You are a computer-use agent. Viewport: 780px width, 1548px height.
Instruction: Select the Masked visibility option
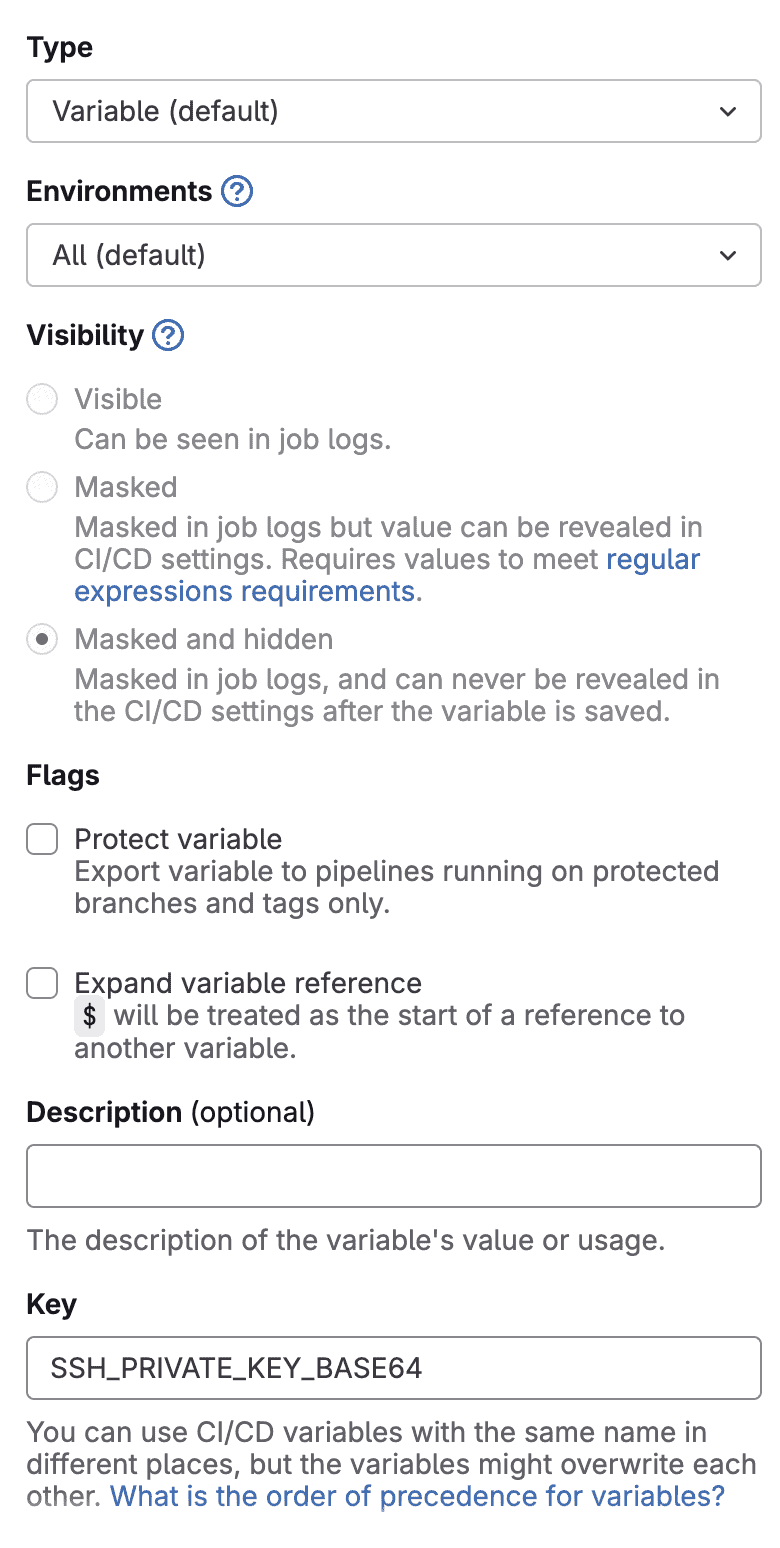tap(42, 487)
